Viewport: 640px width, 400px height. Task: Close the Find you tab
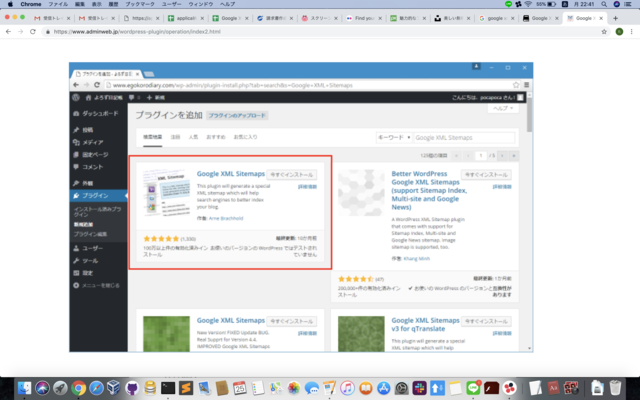pos(380,18)
